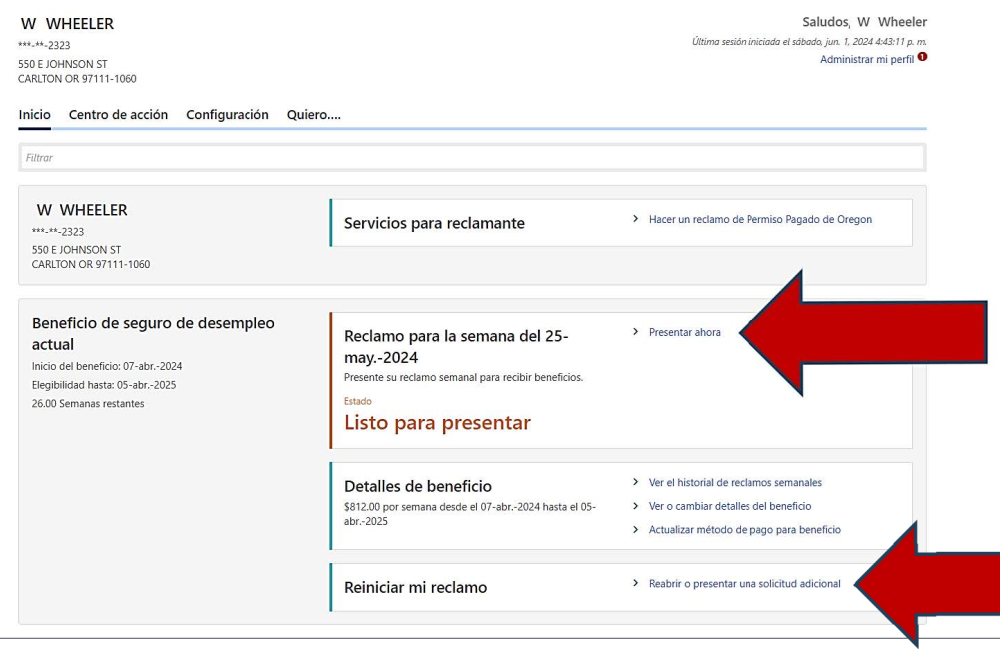
Task: Click the chevron before Hacer un reclamo de Permiso Pagado
Action: tap(636, 219)
